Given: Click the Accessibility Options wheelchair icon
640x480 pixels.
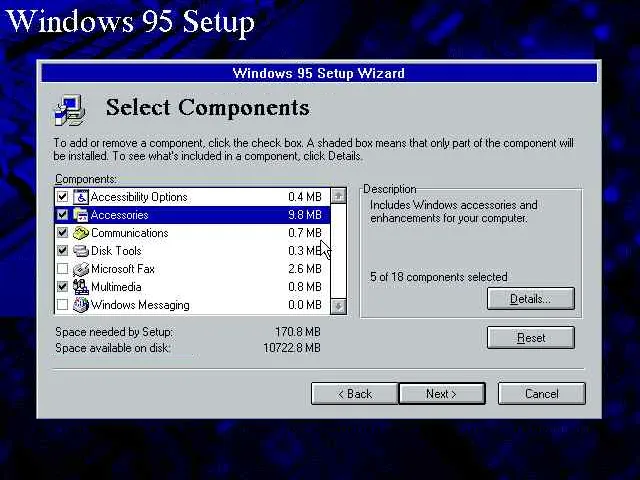Looking at the screenshot, I should point(81,197).
